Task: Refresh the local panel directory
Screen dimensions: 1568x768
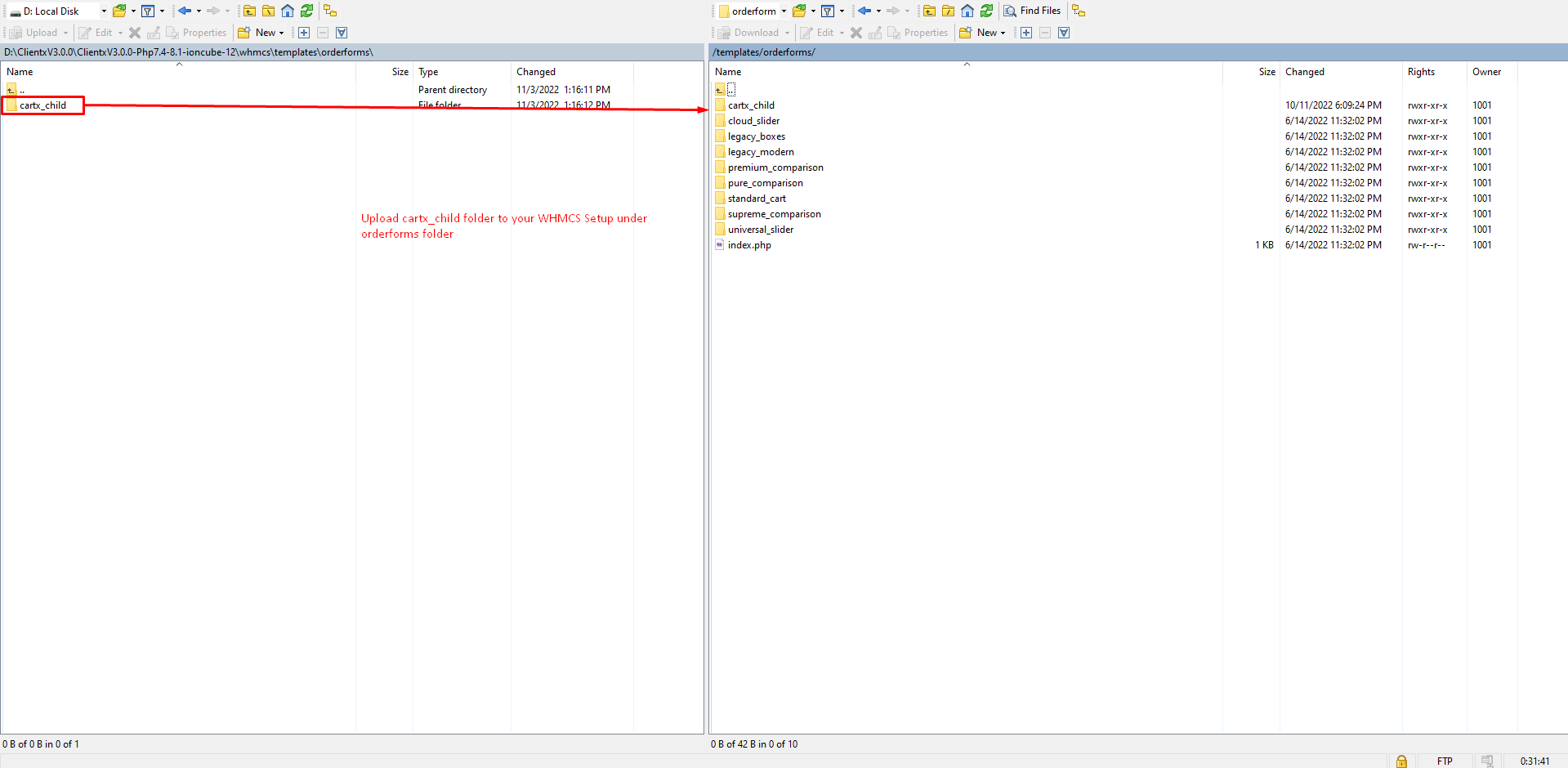Action: click(x=306, y=11)
